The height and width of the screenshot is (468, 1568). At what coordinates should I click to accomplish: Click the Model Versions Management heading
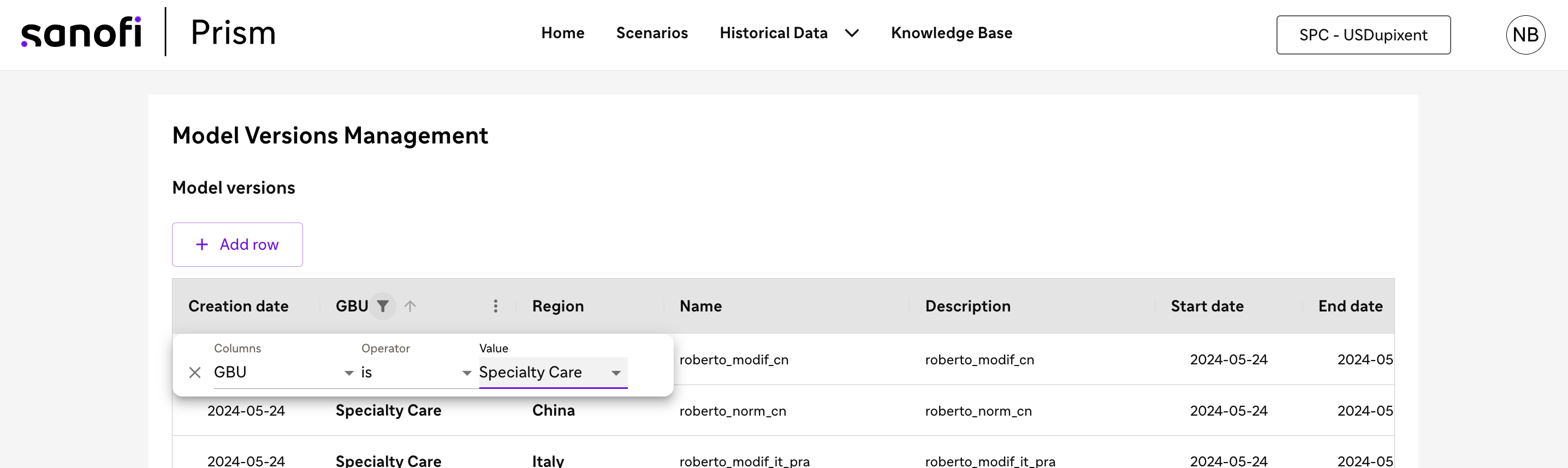tap(330, 135)
